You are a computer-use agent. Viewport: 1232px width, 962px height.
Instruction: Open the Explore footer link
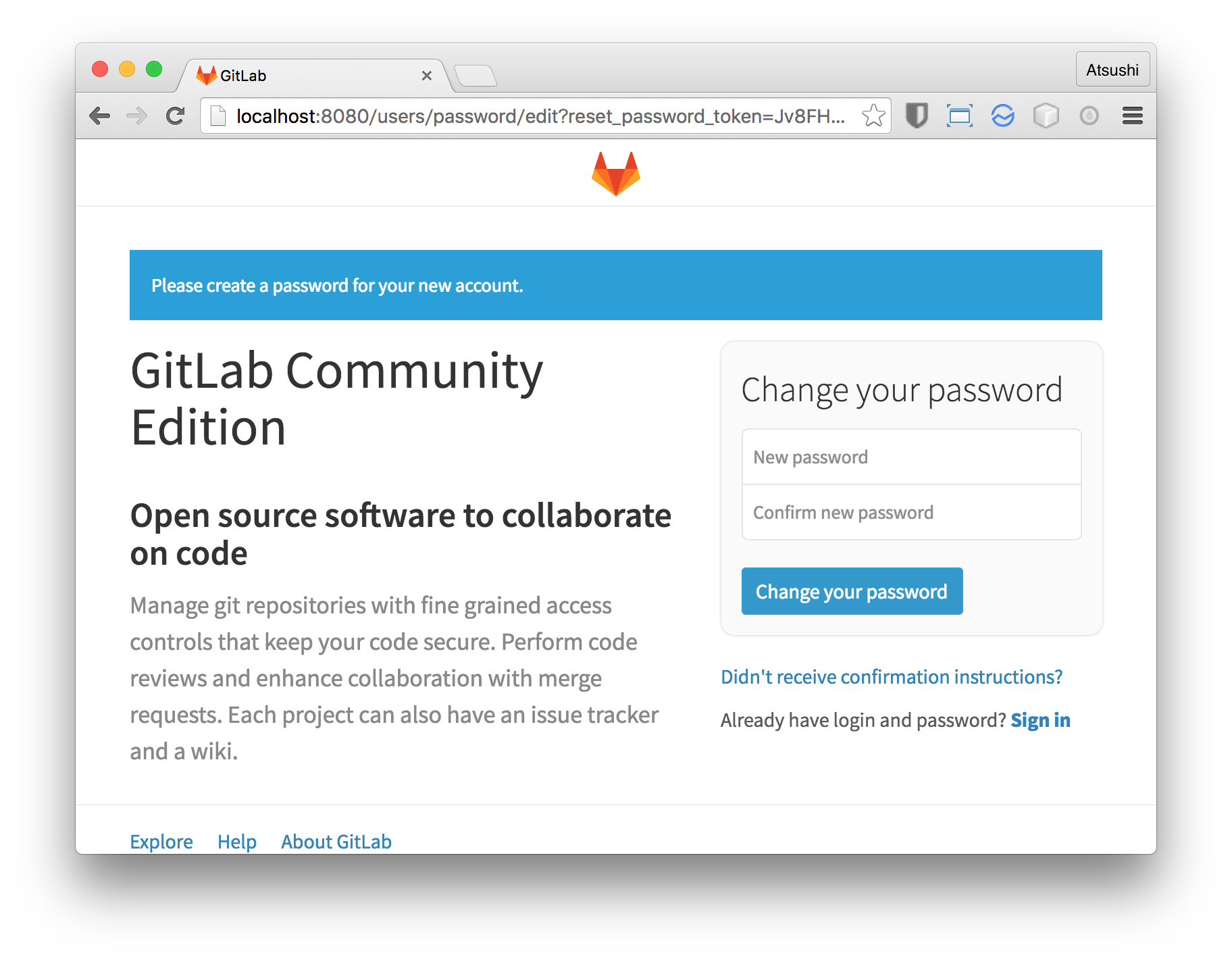tap(161, 842)
